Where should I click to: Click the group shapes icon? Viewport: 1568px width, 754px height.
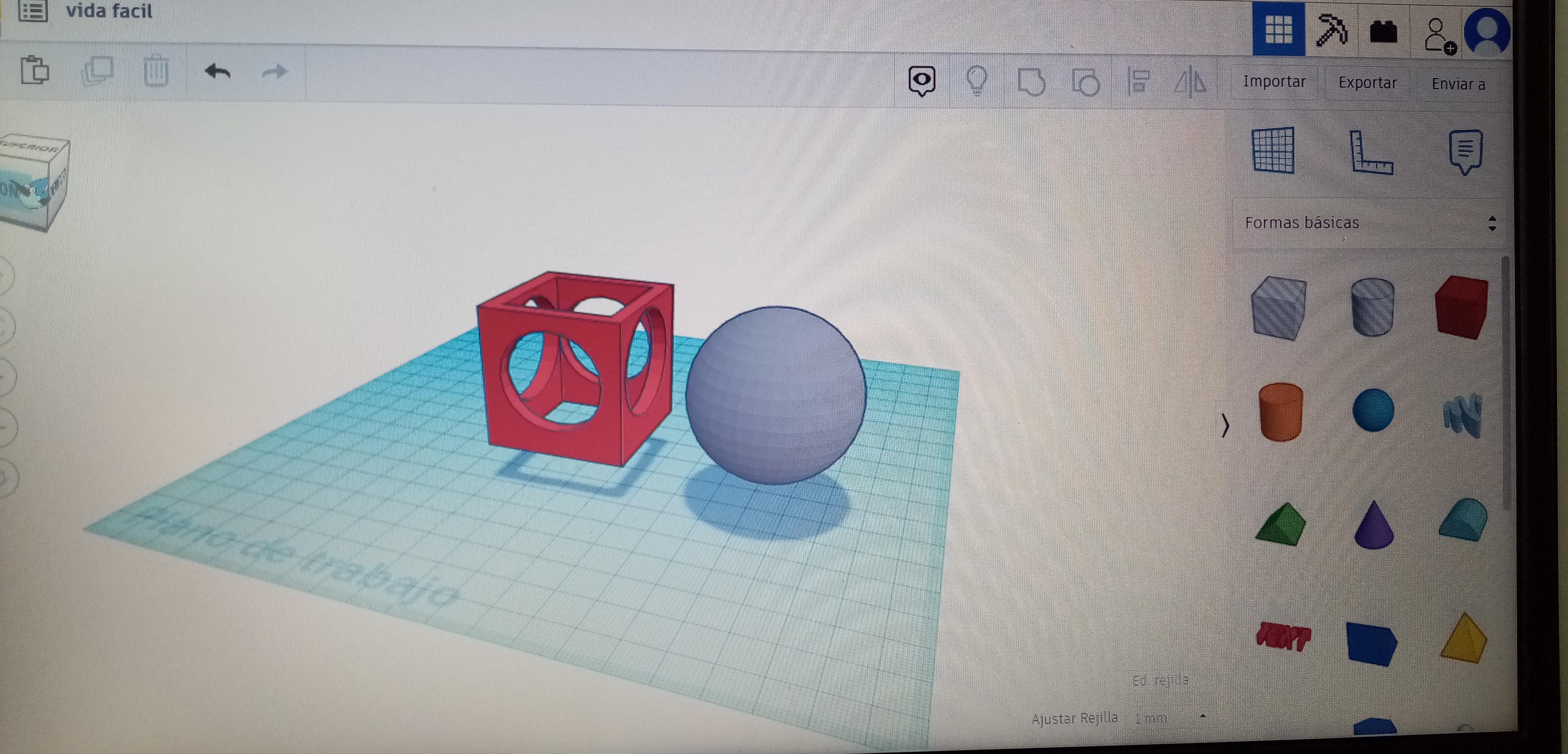(x=1031, y=82)
